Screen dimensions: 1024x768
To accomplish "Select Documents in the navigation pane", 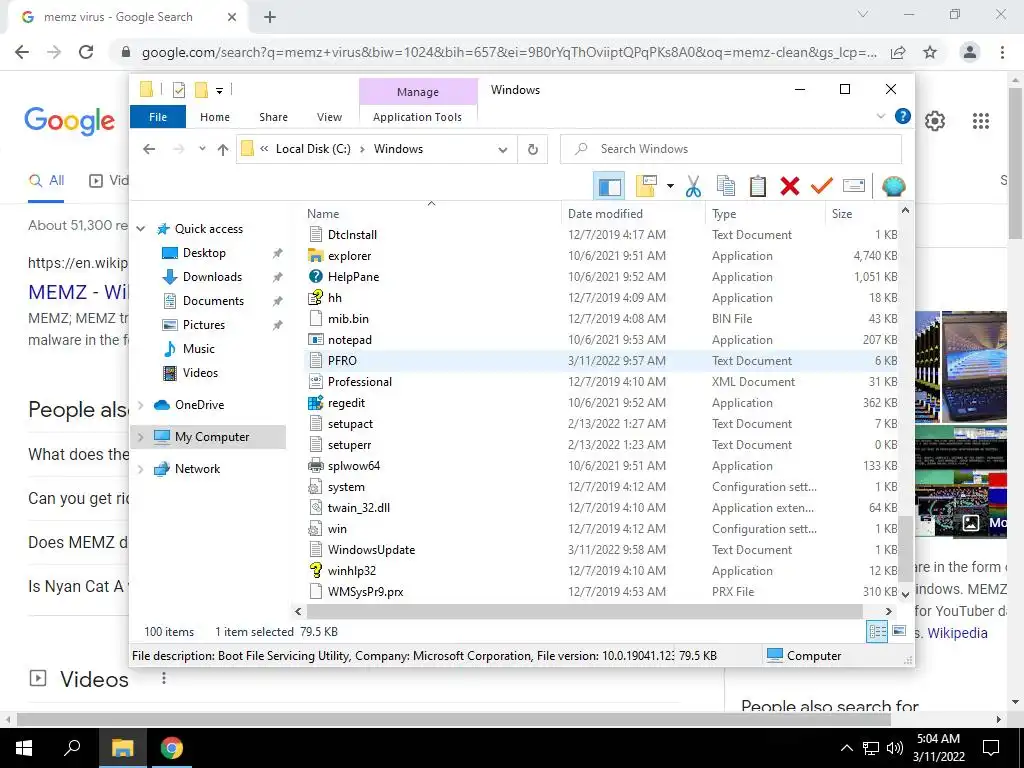I will pyautogui.click(x=213, y=301).
